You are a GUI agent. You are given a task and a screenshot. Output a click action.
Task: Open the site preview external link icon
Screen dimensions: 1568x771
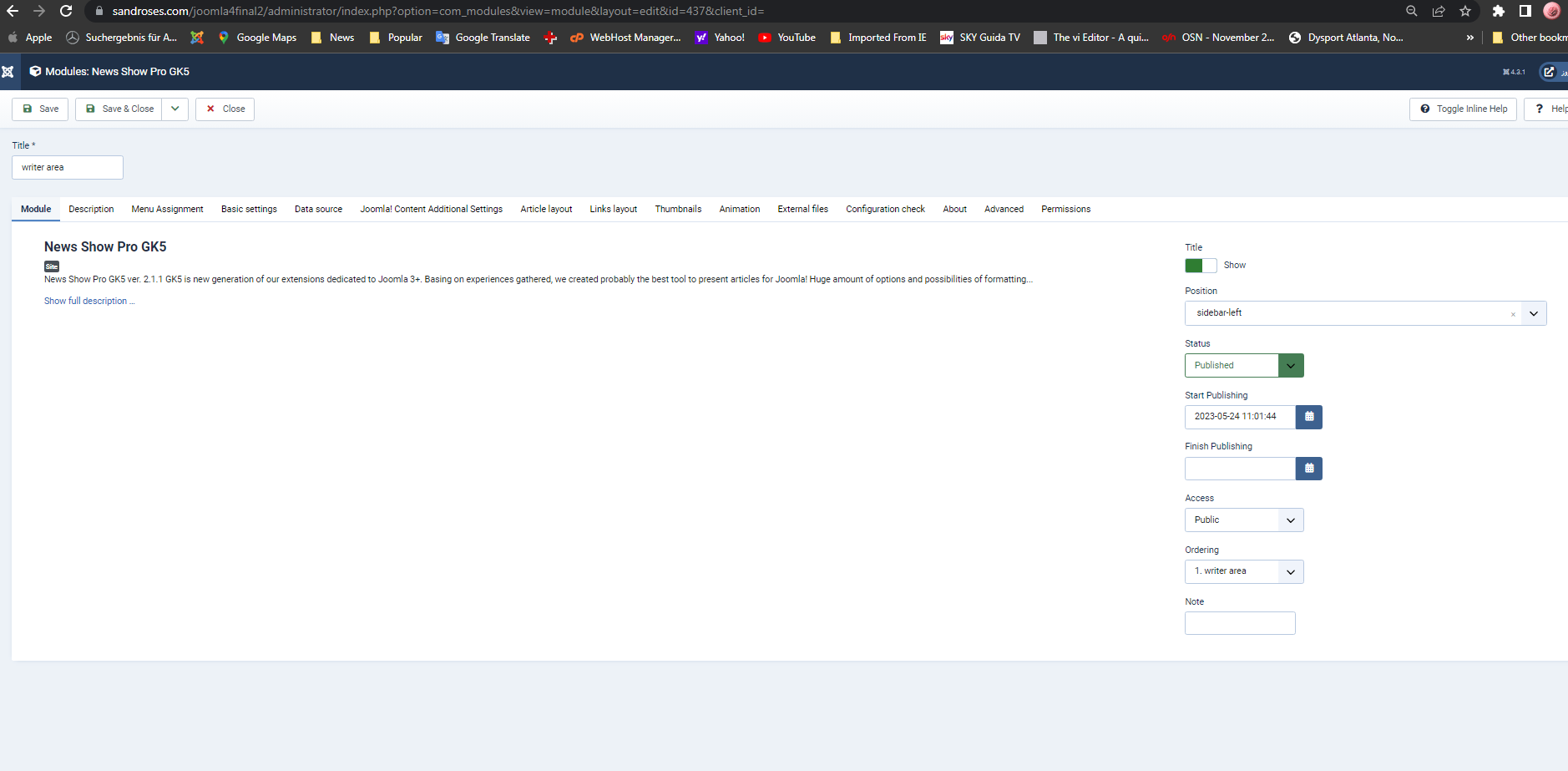(1549, 72)
